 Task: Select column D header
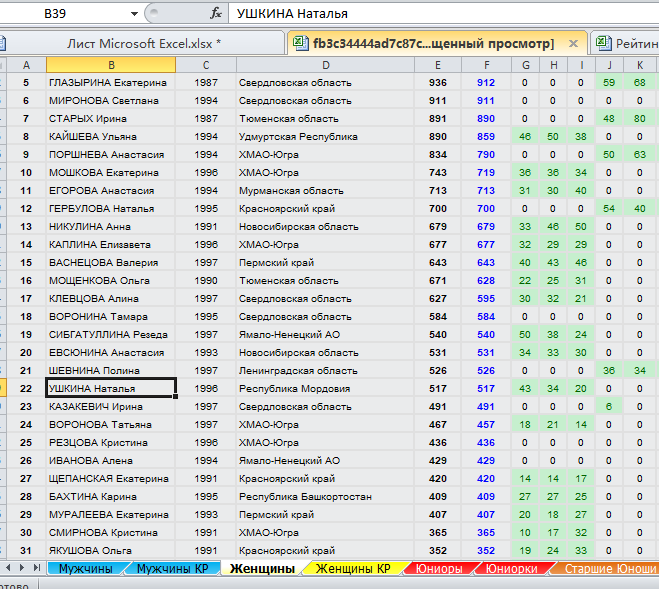(x=326, y=65)
